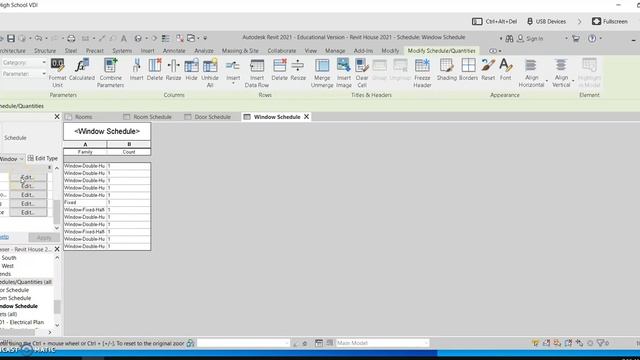Unhide All columns
The width and height of the screenshot is (640, 360).
tap(210, 73)
